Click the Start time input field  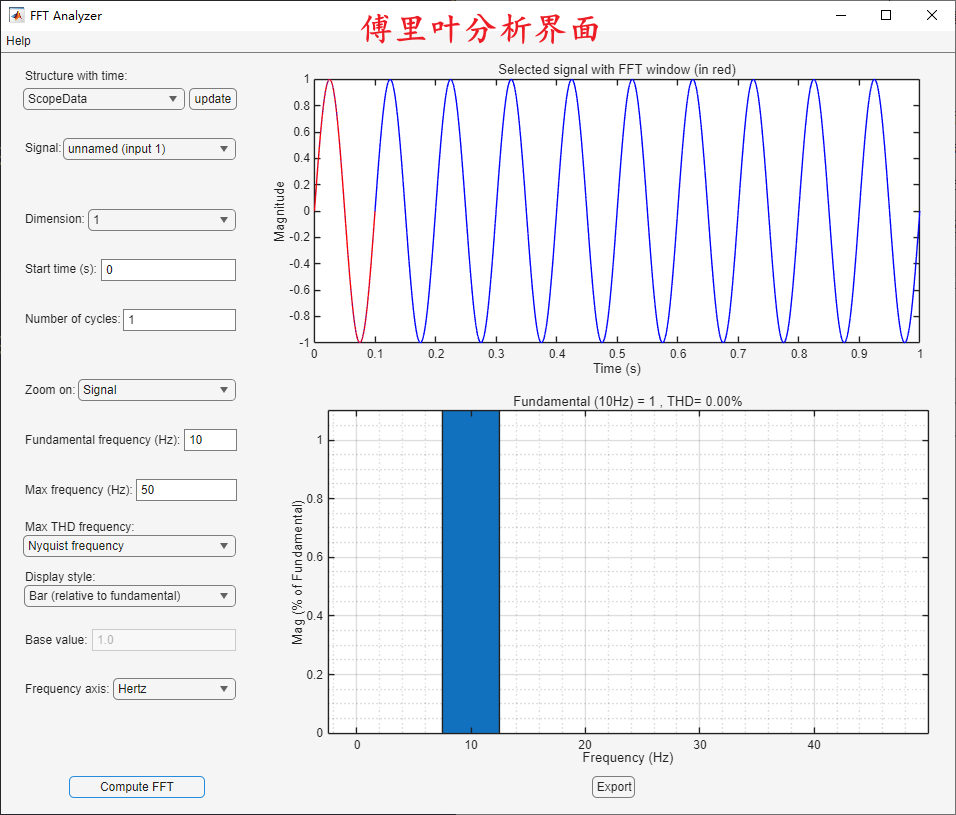click(167, 269)
